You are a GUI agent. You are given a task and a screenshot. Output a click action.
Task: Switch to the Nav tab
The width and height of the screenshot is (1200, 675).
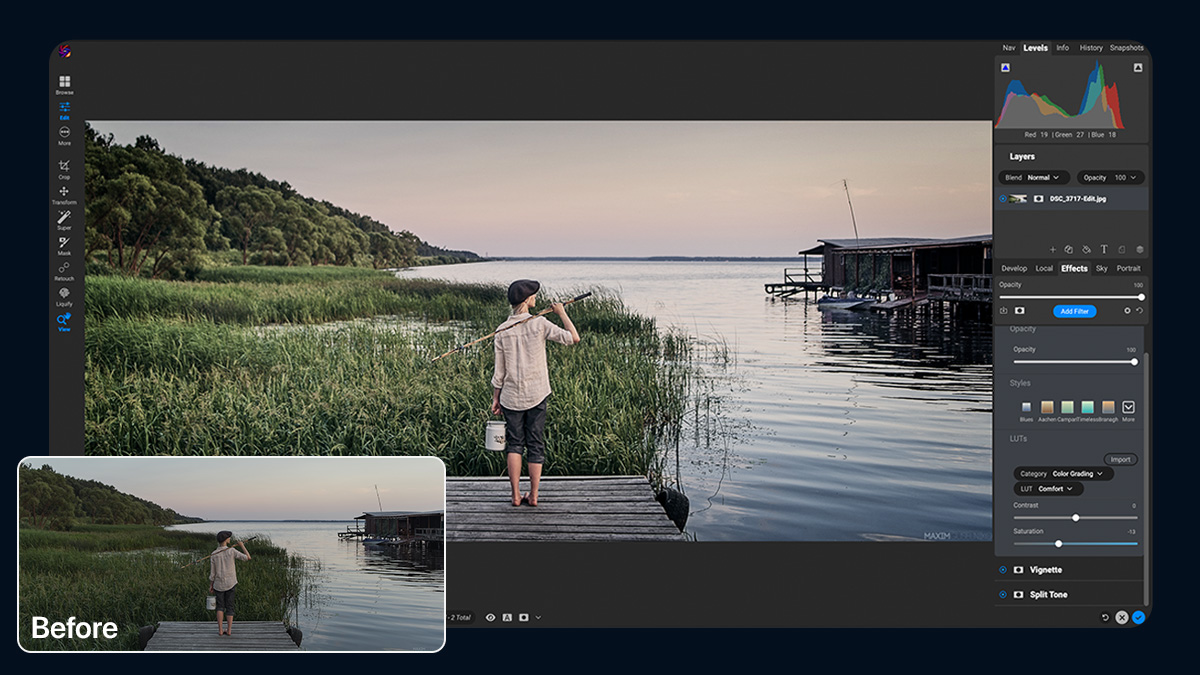[1009, 48]
